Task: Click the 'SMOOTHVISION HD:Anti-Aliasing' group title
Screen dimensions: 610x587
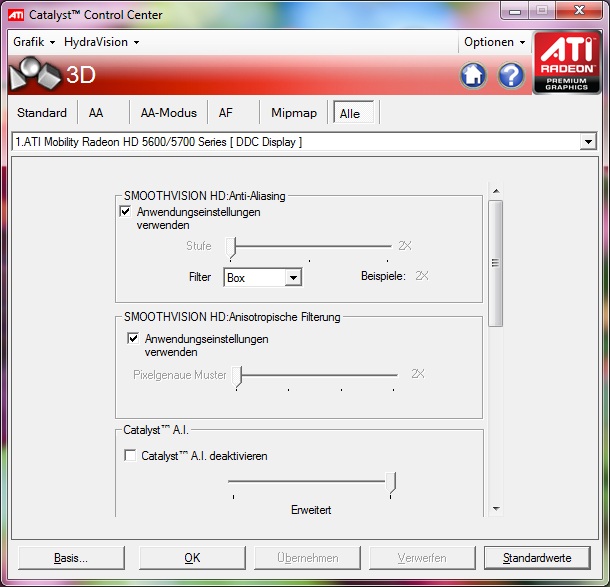Action: pyautogui.click(x=205, y=196)
